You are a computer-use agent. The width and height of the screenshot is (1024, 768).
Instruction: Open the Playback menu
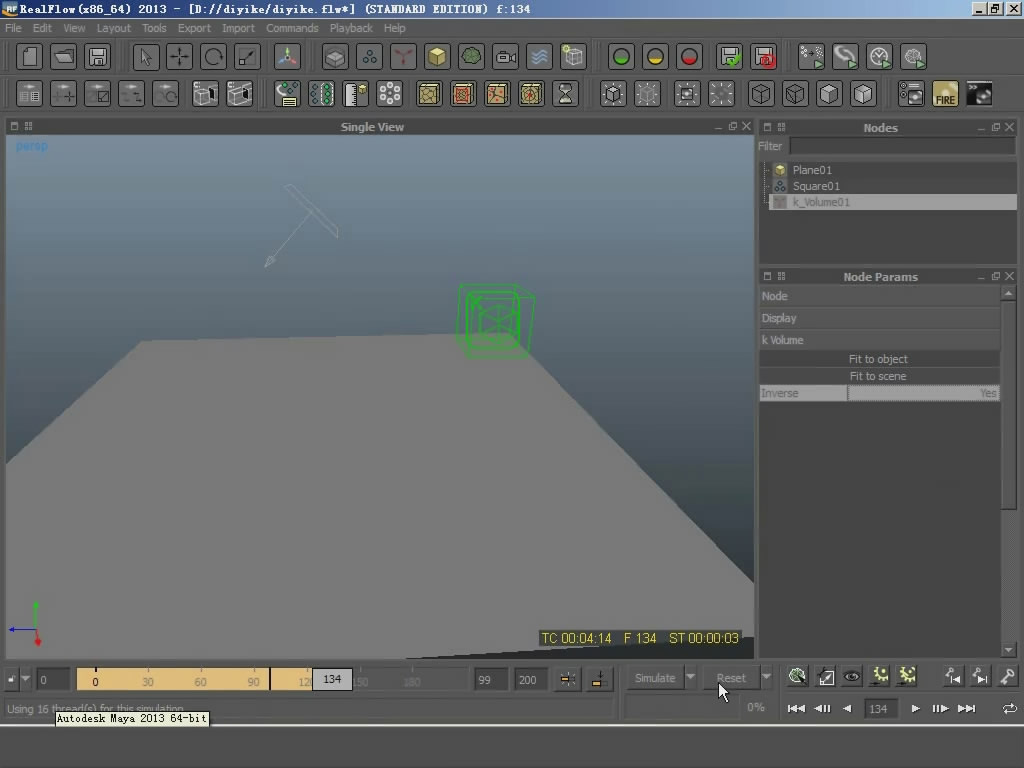(351, 28)
